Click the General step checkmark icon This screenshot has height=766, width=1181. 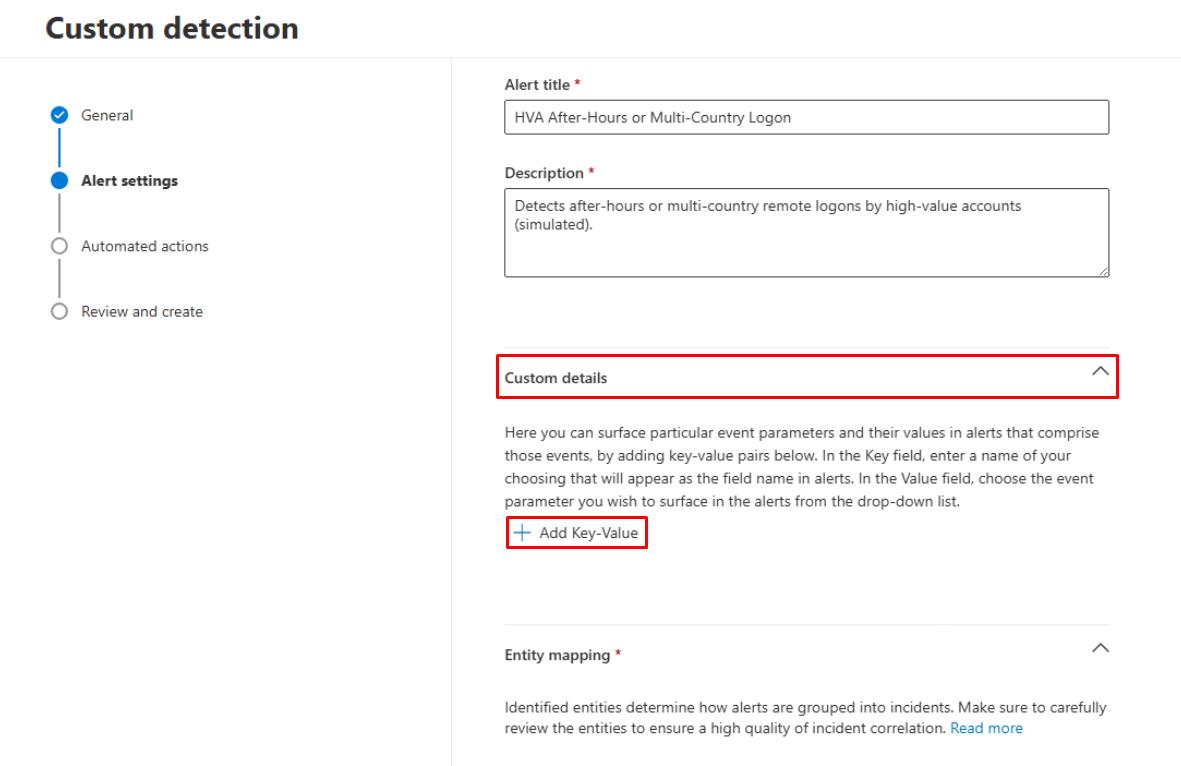tap(59, 115)
